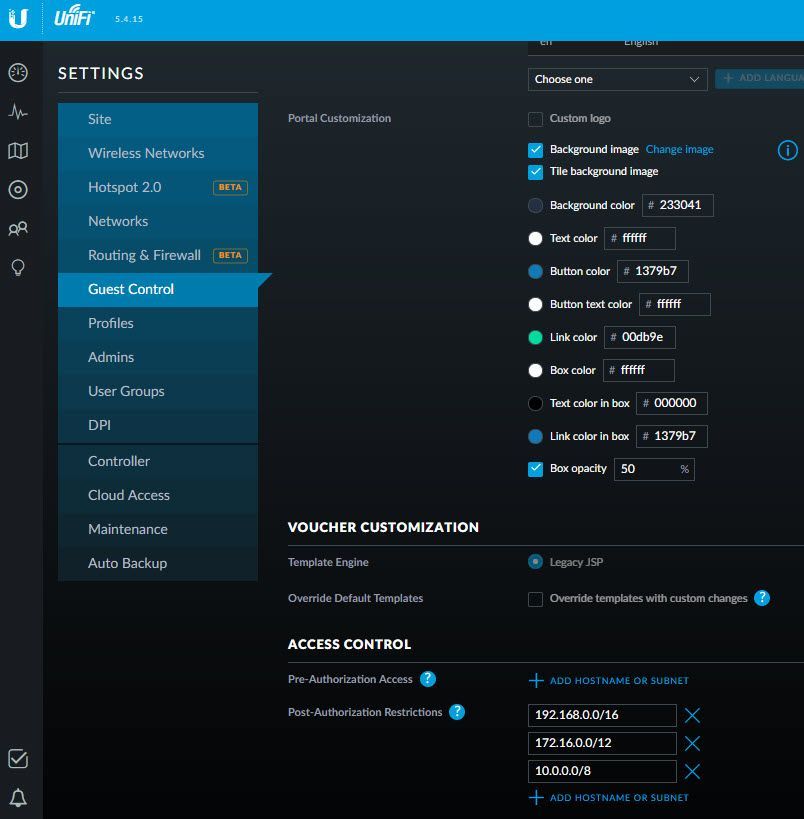
Task: Open the Insights lightbulb icon
Action: pyautogui.click(x=18, y=267)
